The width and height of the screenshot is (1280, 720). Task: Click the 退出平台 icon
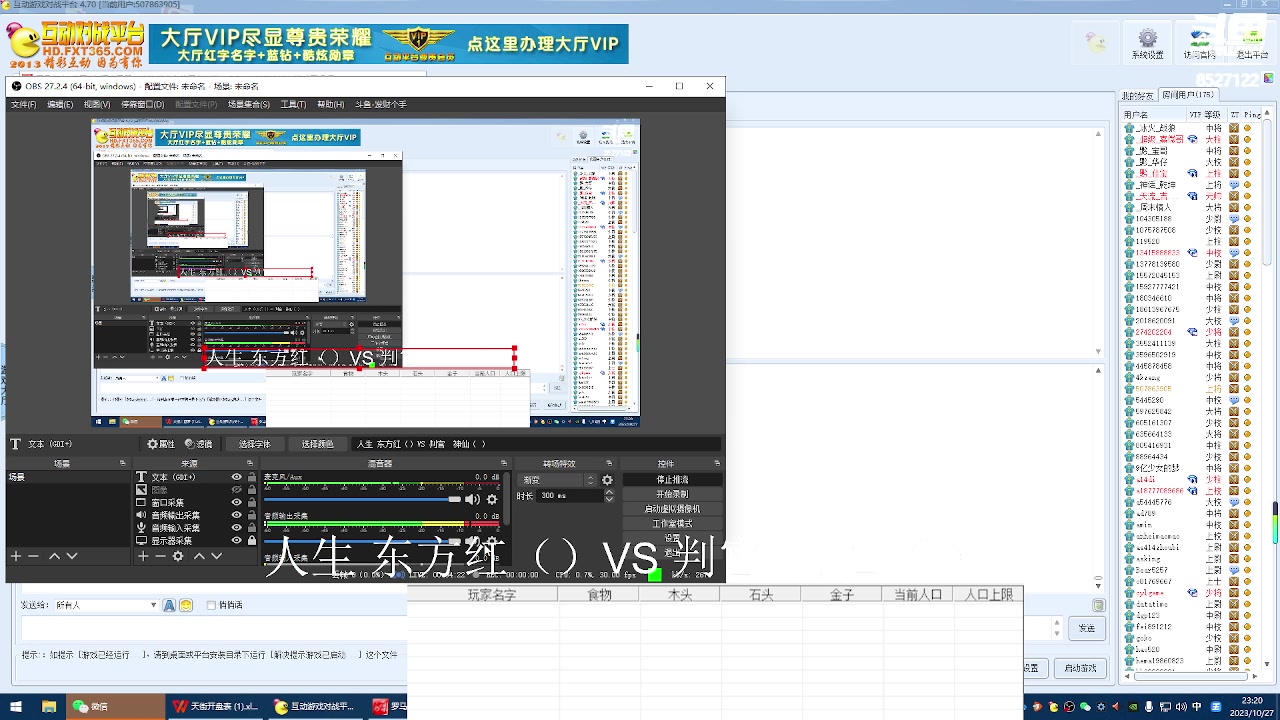click(x=1251, y=42)
